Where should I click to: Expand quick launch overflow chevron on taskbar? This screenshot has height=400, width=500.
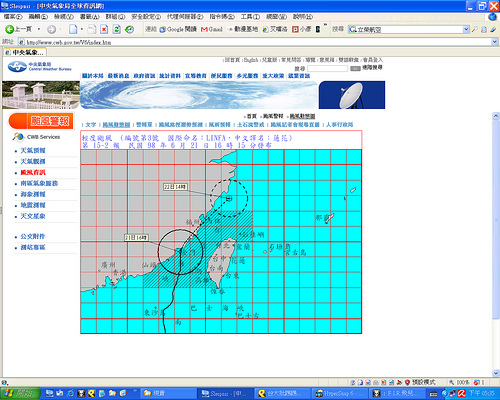tap(136, 390)
